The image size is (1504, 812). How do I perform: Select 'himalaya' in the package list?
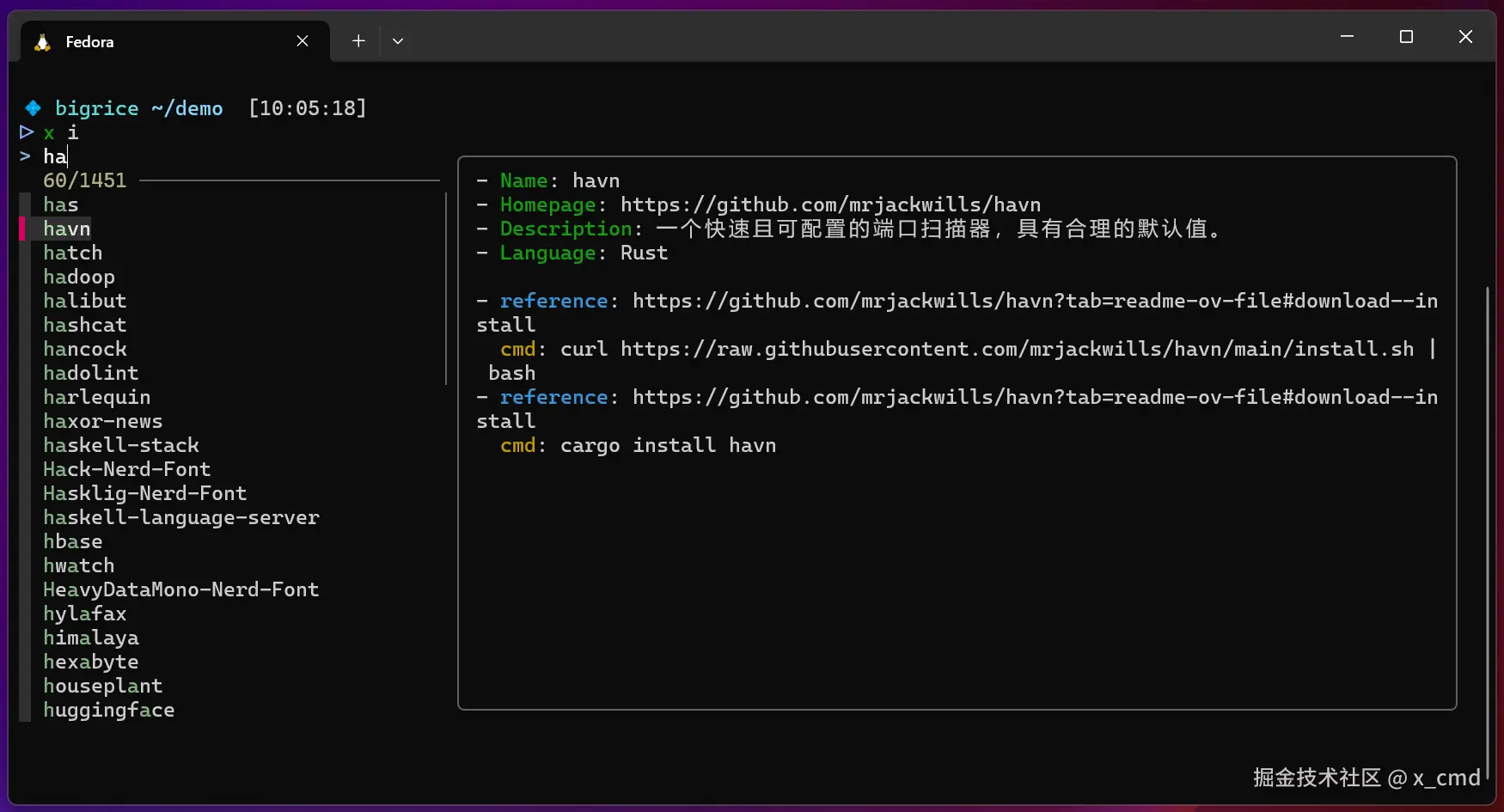pyautogui.click(x=91, y=638)
